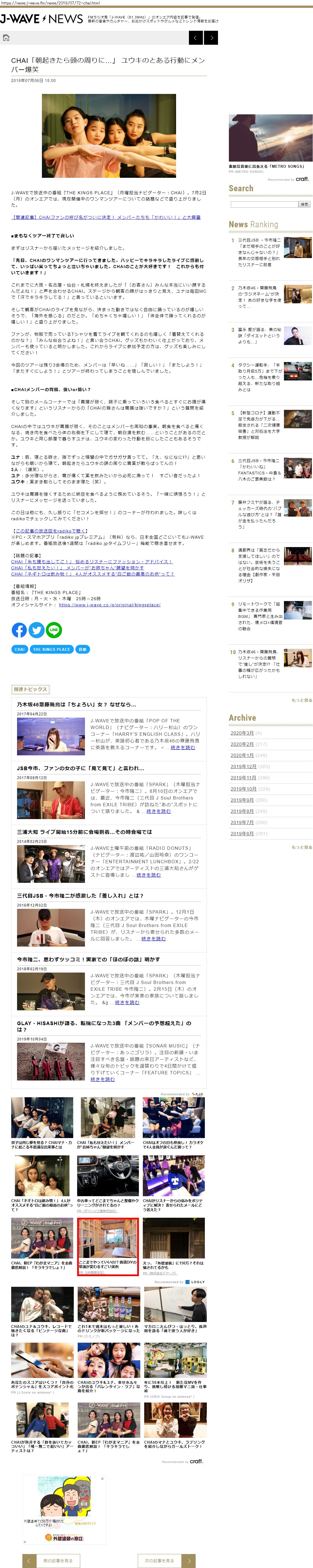Click the home icon below the logo
The image size is (313, 1568).
point(6,38)
